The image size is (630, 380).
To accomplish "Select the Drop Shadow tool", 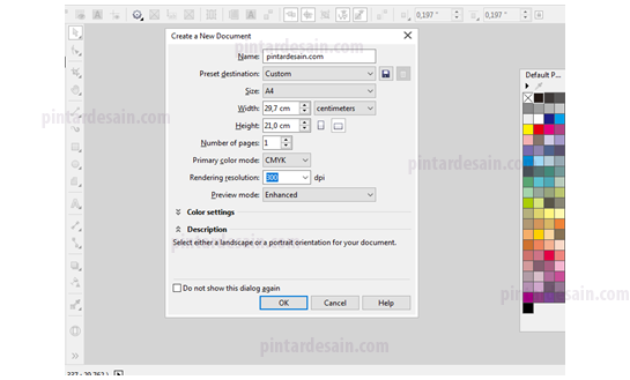I will tap(76, 266).
